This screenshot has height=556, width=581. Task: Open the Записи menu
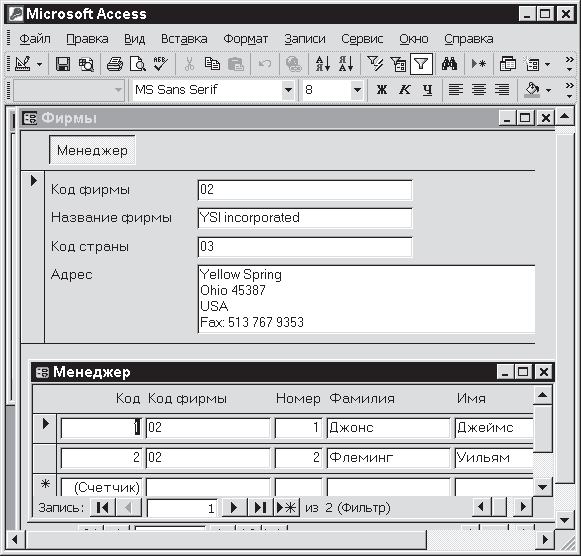pos(305,39)
